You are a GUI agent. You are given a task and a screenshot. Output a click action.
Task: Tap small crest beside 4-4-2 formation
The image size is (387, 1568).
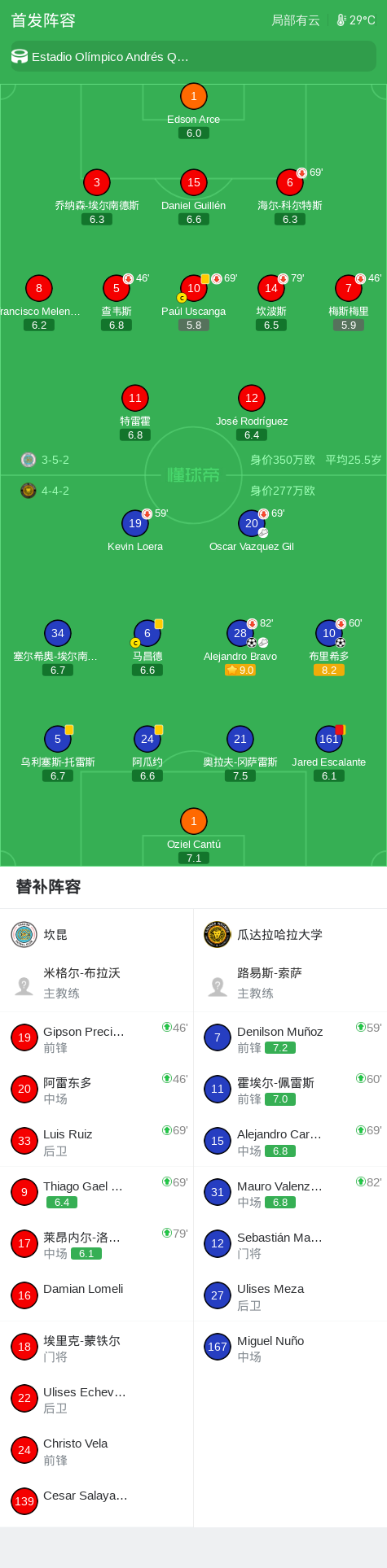point(29,491)
